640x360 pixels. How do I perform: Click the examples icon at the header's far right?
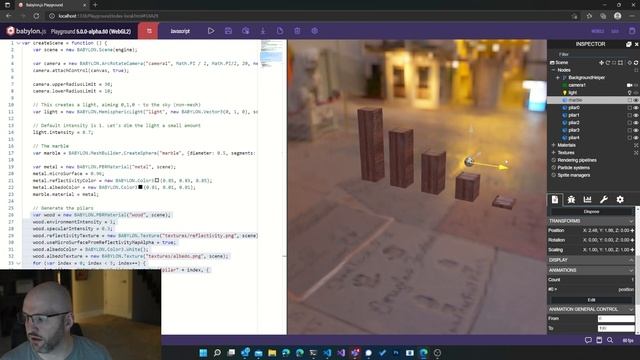point(632,31)
